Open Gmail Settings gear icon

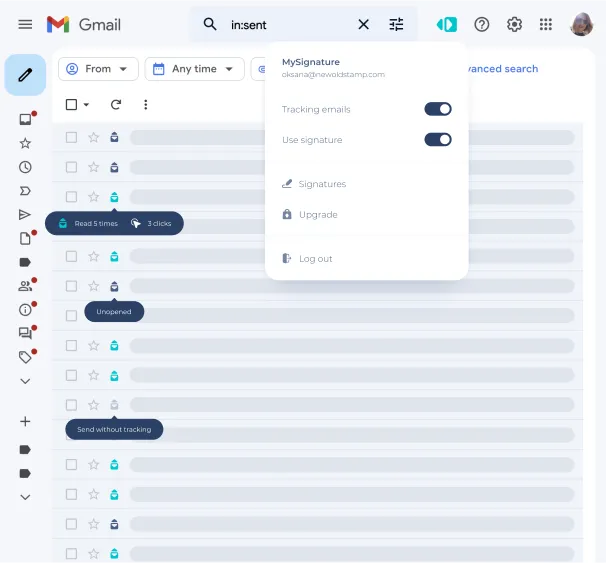(514, 25)
